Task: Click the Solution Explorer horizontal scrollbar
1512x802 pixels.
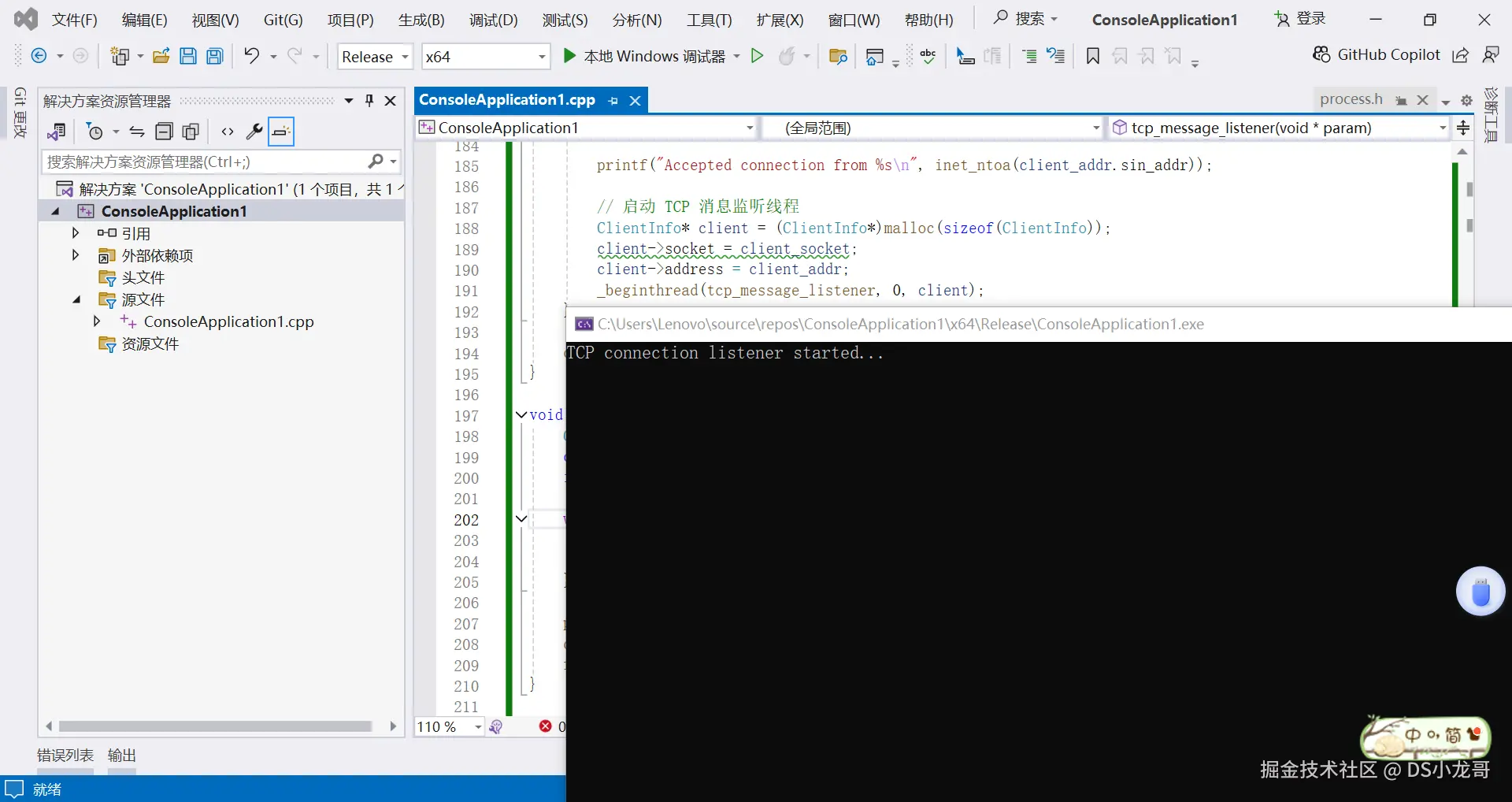Action: [216, 726]
